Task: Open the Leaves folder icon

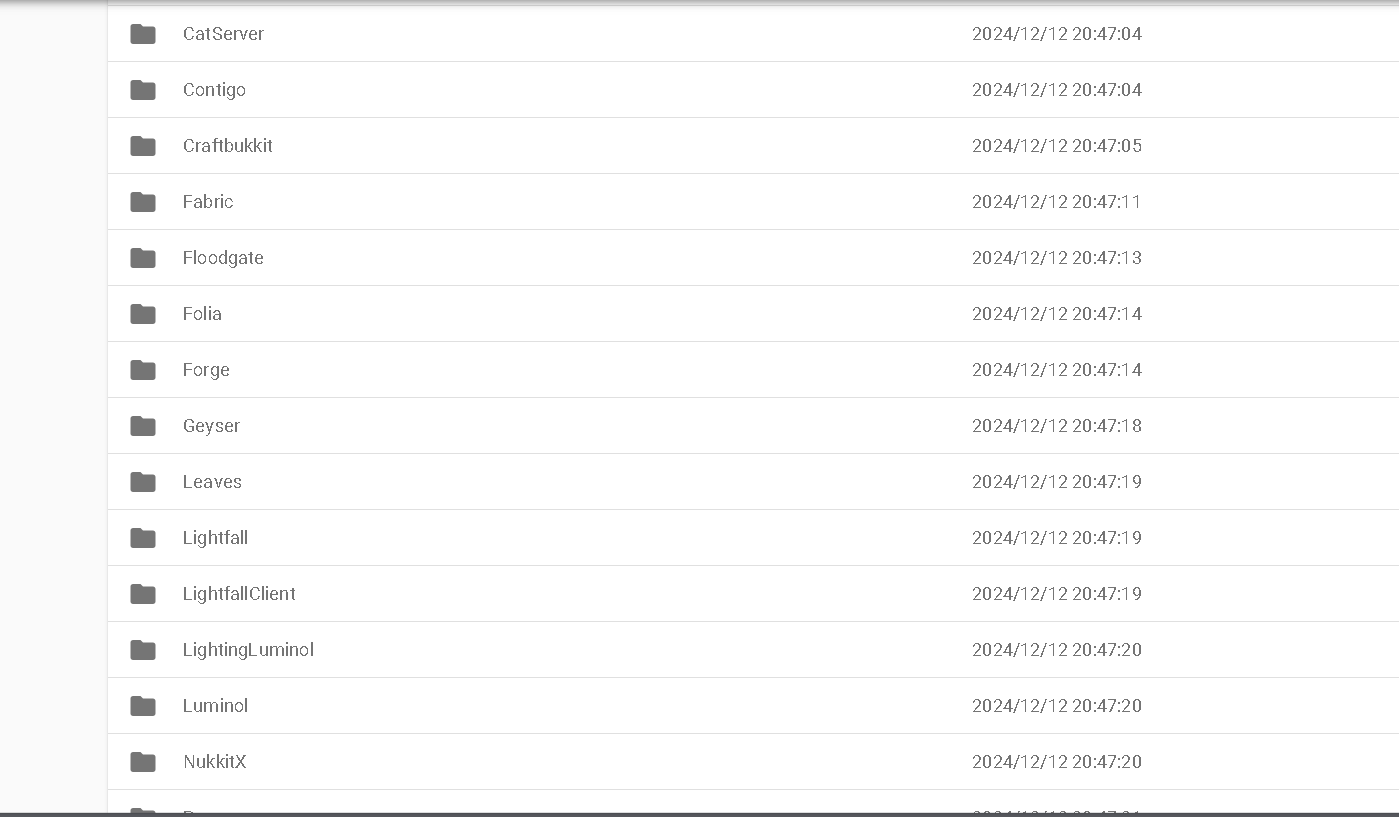Action: click(143, 482)
